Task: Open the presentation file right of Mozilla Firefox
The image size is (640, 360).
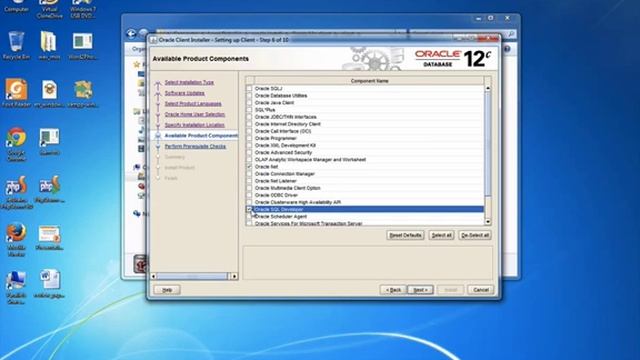Action: [49, 237]
